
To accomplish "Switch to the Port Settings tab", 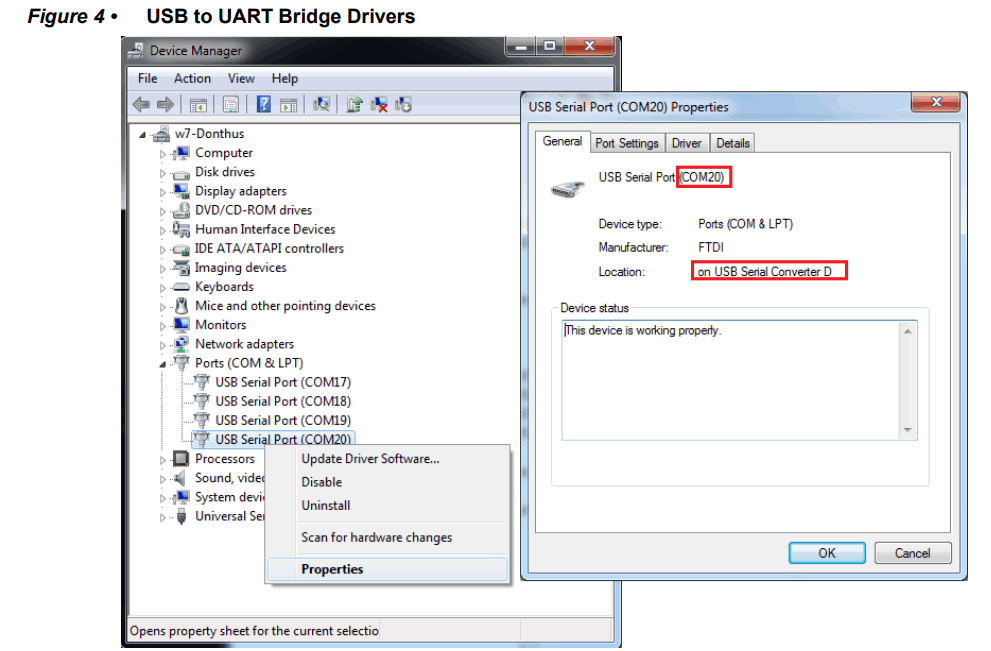I will (626, 142).
